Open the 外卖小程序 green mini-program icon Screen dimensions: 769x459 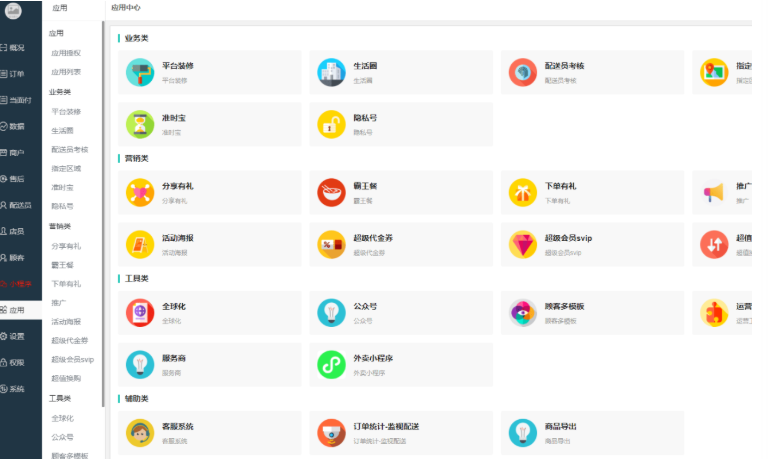(331, 364)
